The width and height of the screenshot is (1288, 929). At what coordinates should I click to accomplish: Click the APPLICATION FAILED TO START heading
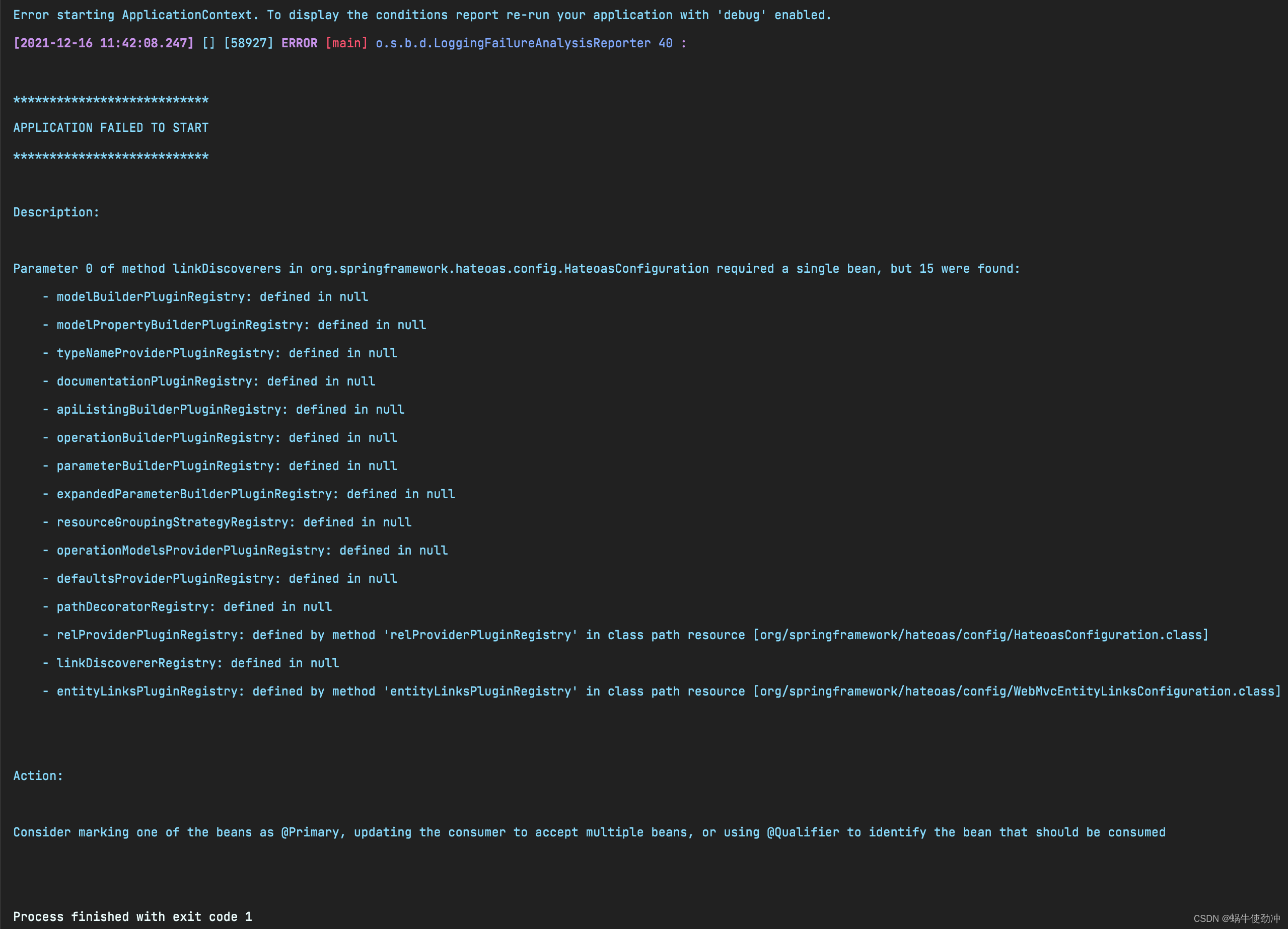pos(111,128)
